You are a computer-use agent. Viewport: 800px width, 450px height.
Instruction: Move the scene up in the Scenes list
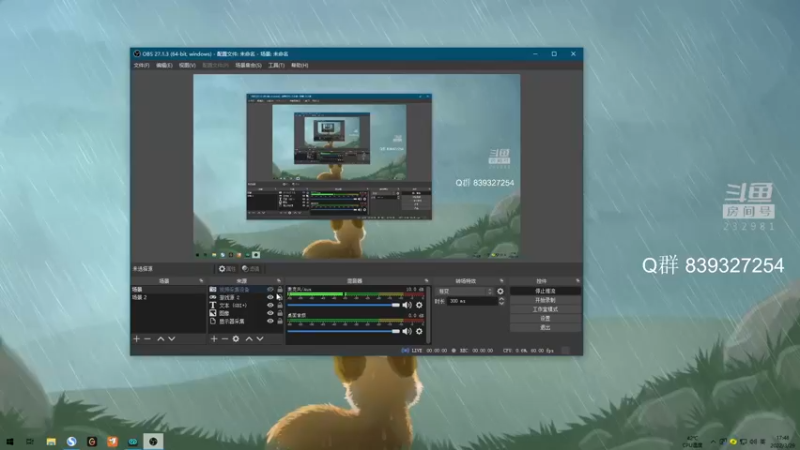tap(161, 339)
